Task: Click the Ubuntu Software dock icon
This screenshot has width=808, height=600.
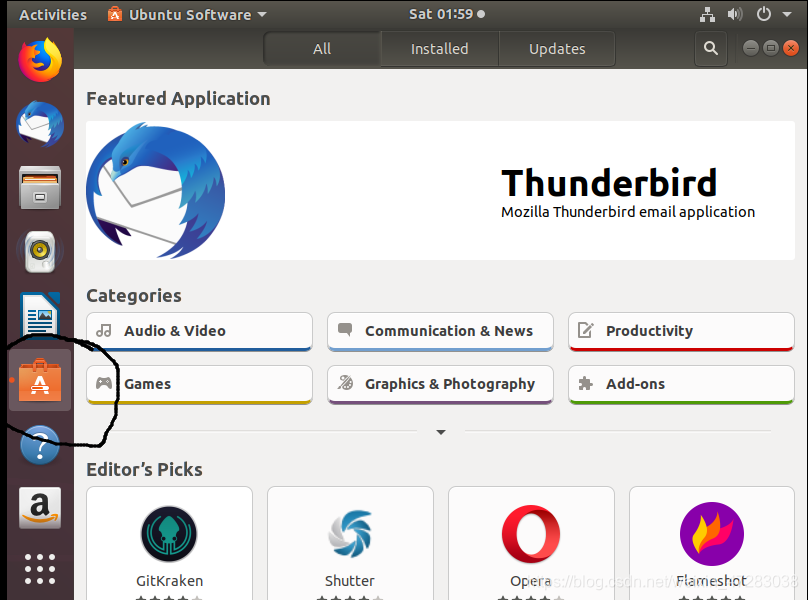Action: (40, 380)
